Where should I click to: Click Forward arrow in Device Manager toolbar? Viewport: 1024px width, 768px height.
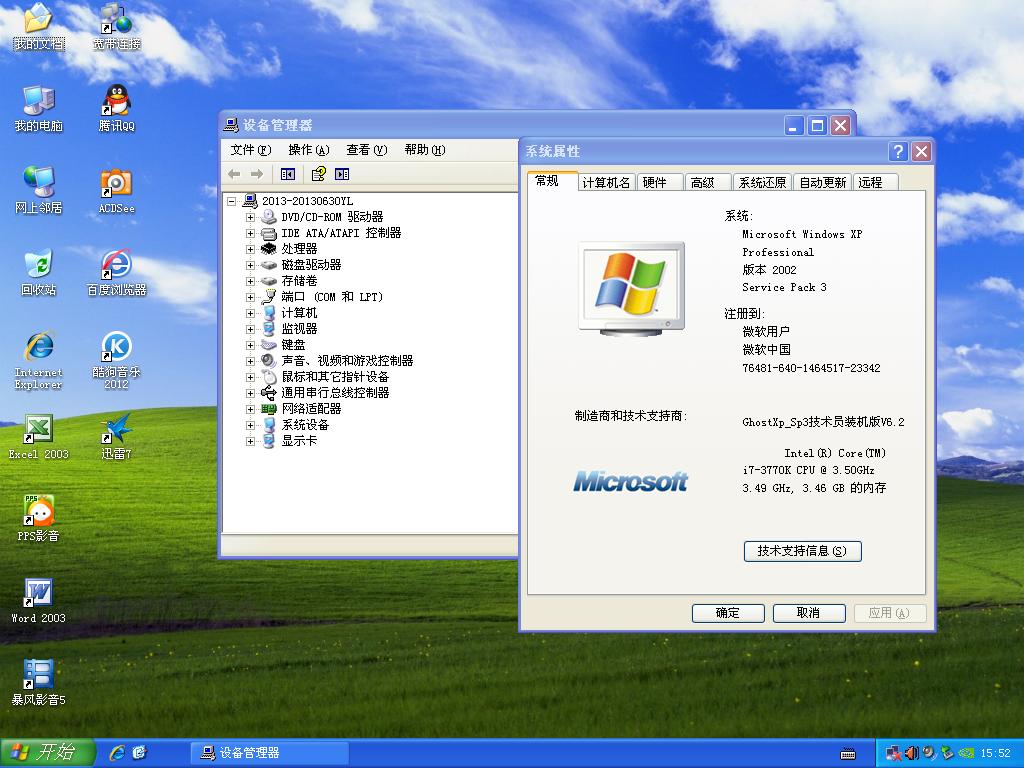[x=257, y=174]
